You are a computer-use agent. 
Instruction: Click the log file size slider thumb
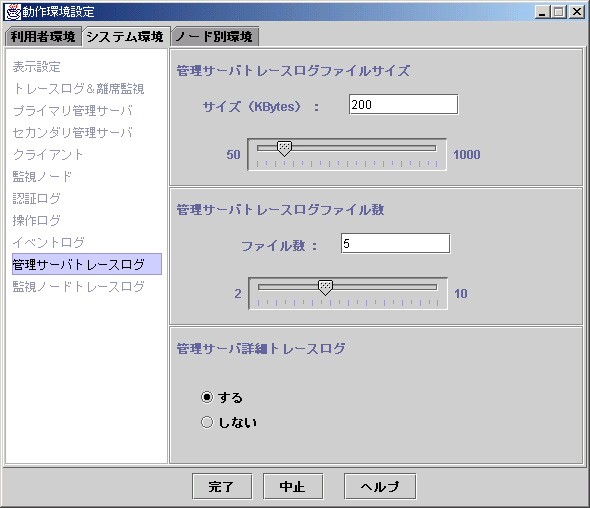[x=284, y=148]
